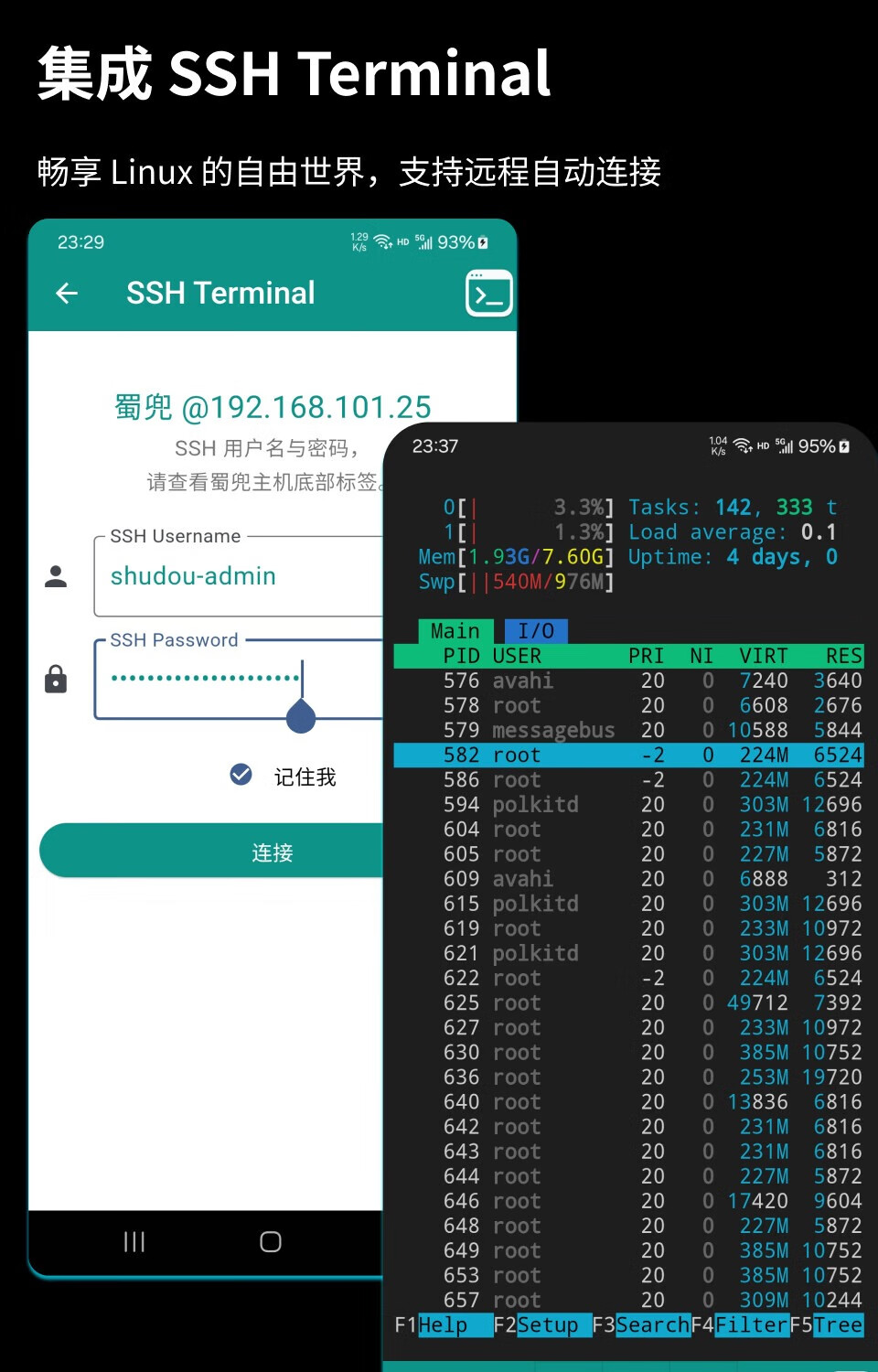Select process row 621 polkitd
The height and width of the screenshot is (1372, 878).
(x=628, y=952)
